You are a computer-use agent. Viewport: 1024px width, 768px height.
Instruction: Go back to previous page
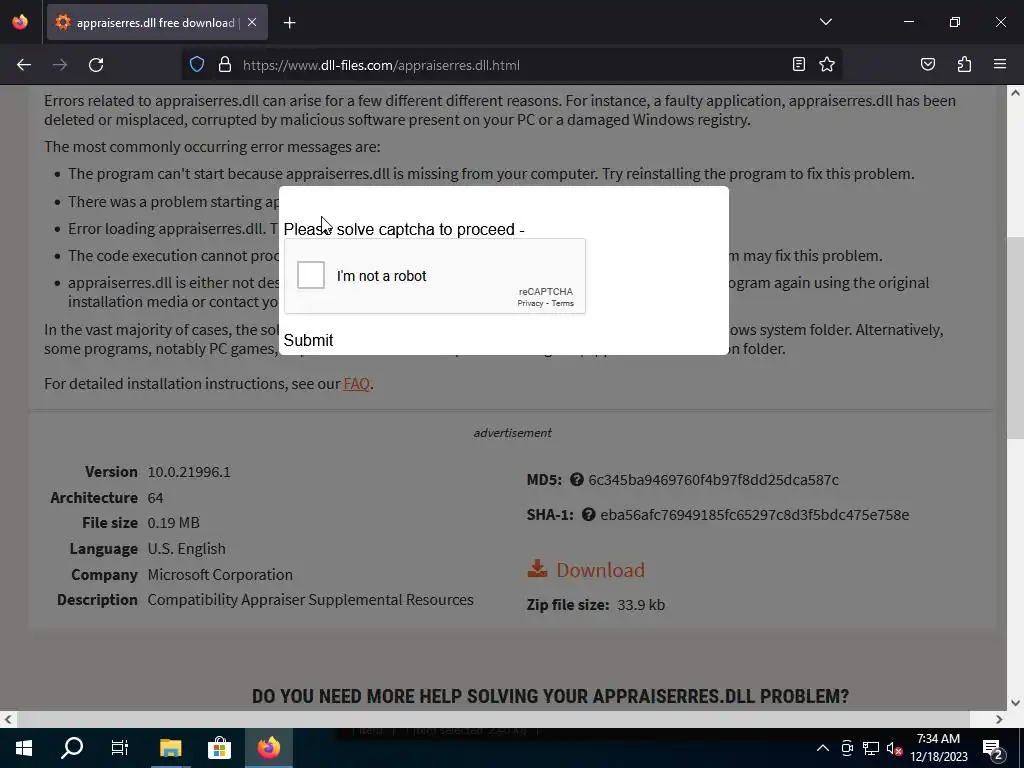24,65
